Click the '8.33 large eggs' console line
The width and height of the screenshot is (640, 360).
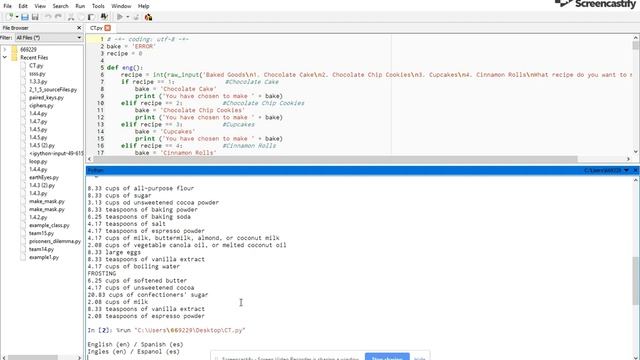click(x=114, y=252)
